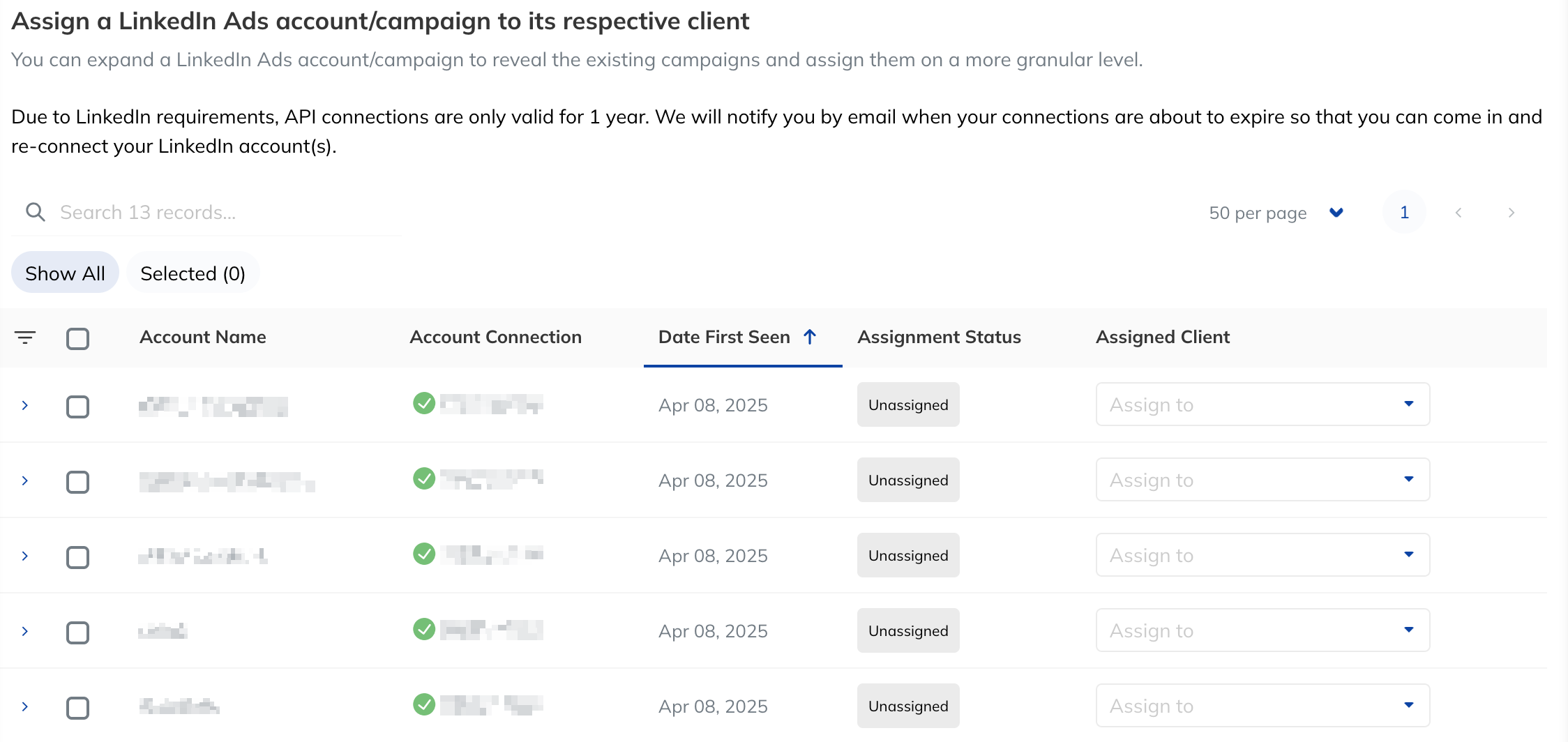Switch to the Selected (0) tab
This screenshot has width=1568, height=742.
pyautogui.click(x=193, y=273)
